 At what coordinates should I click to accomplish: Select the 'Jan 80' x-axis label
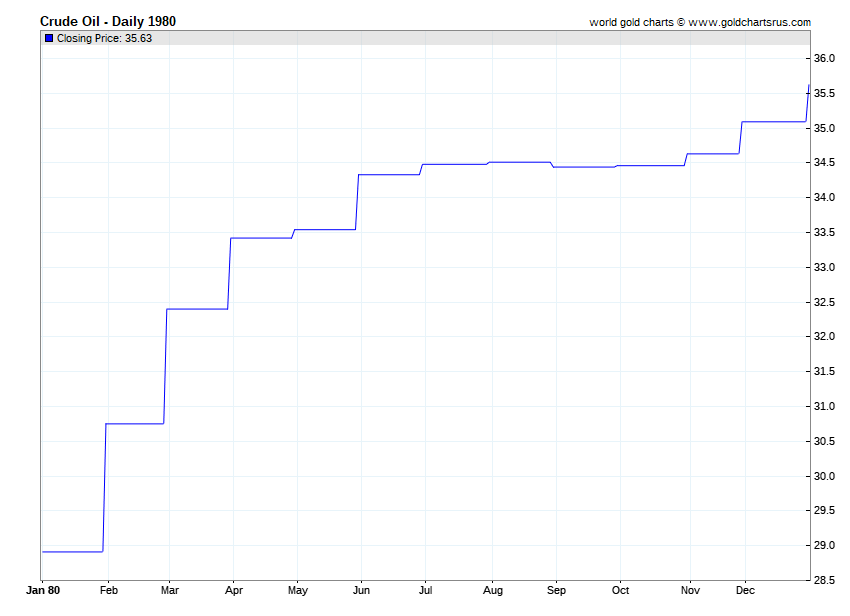43,591
